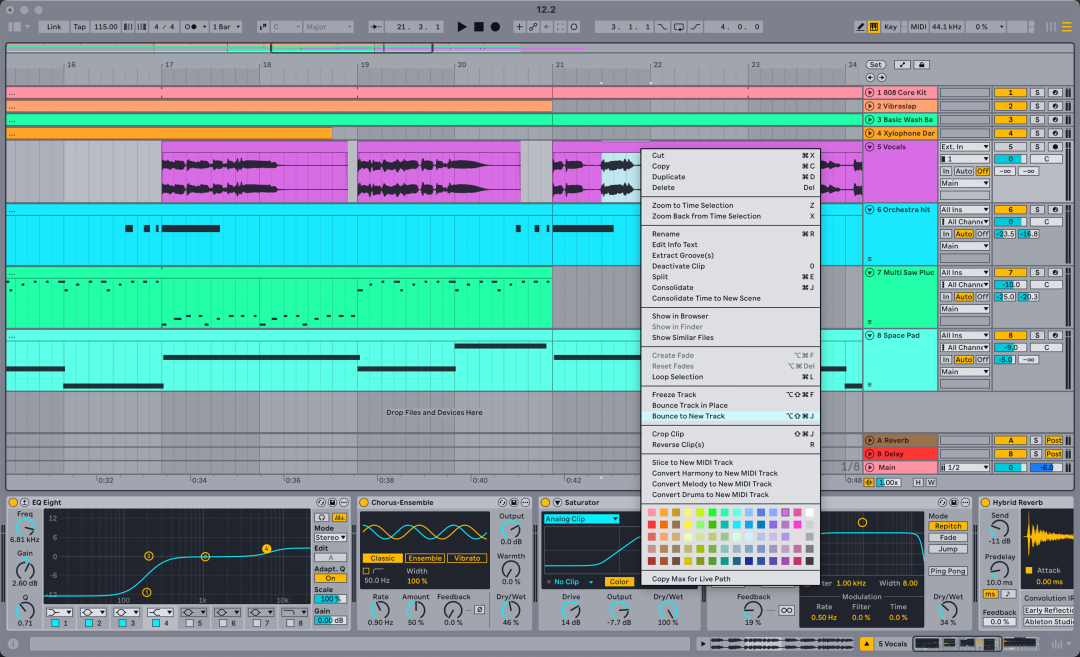The image size is (1080, 657).
Task: Toggle Post button on A Reverb return
Action: coord(1053,440)
